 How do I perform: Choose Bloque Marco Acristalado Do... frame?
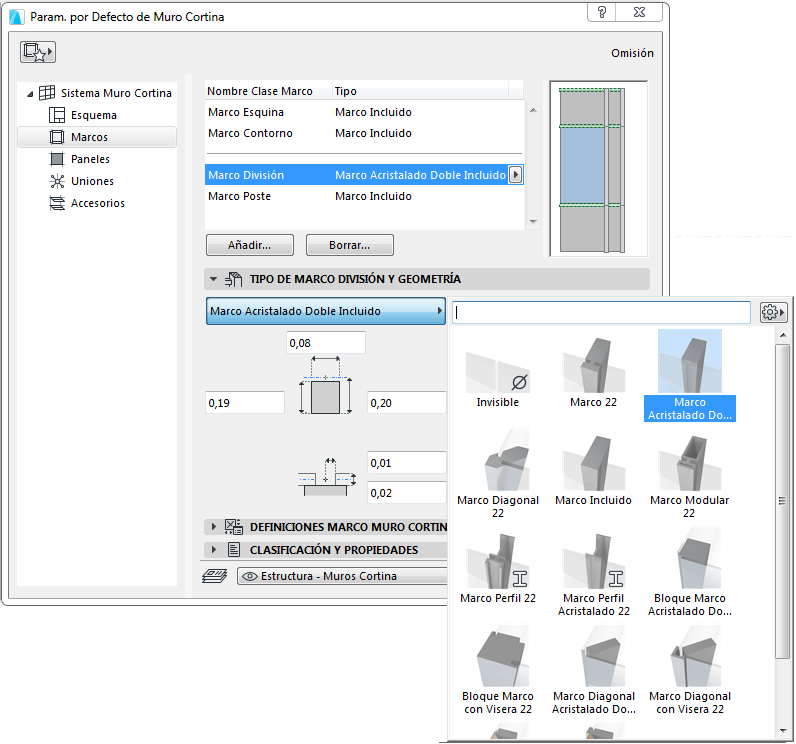689,572
